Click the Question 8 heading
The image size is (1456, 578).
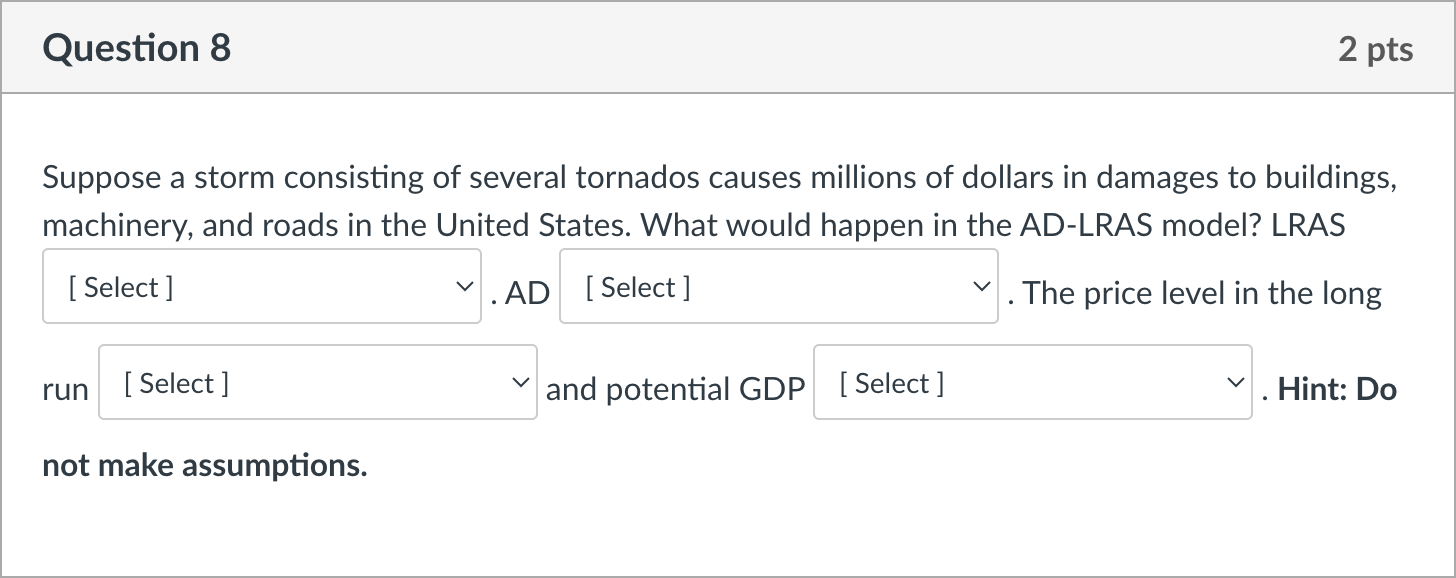click(136, 47)
